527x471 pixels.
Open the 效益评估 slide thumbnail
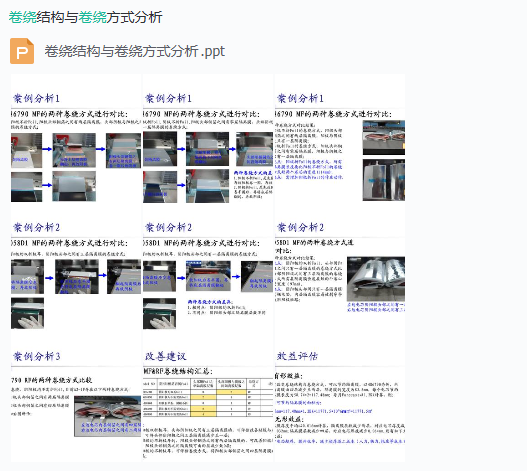pyautogui.click(x=340, y=398)
